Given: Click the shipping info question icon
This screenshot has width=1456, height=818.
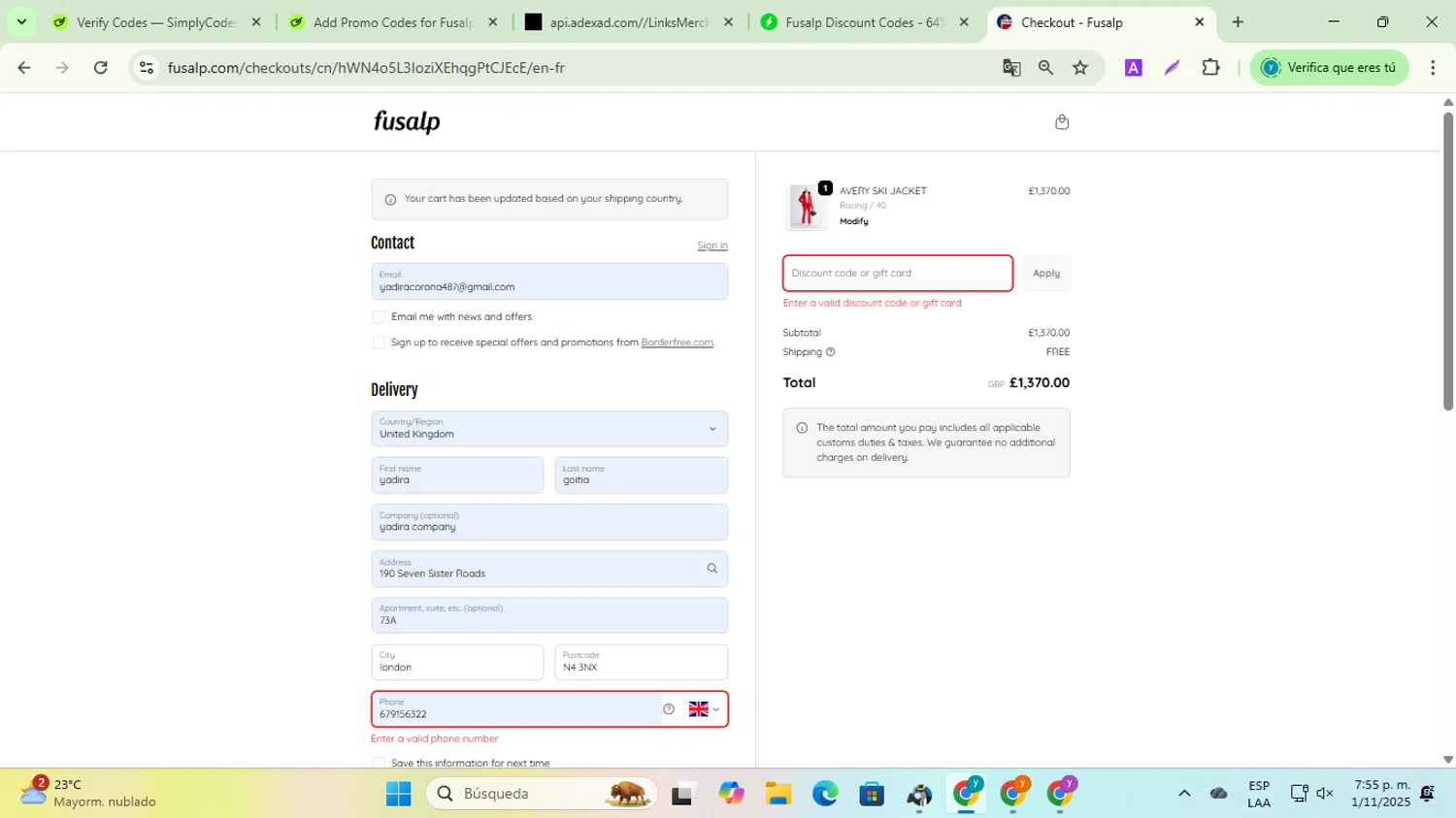Looking at the screenshot, I should pos(830,352).
